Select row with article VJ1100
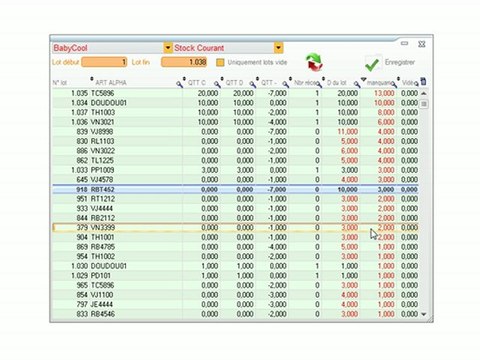The width and height of the screenshot is (480, 360). (235, 295)
